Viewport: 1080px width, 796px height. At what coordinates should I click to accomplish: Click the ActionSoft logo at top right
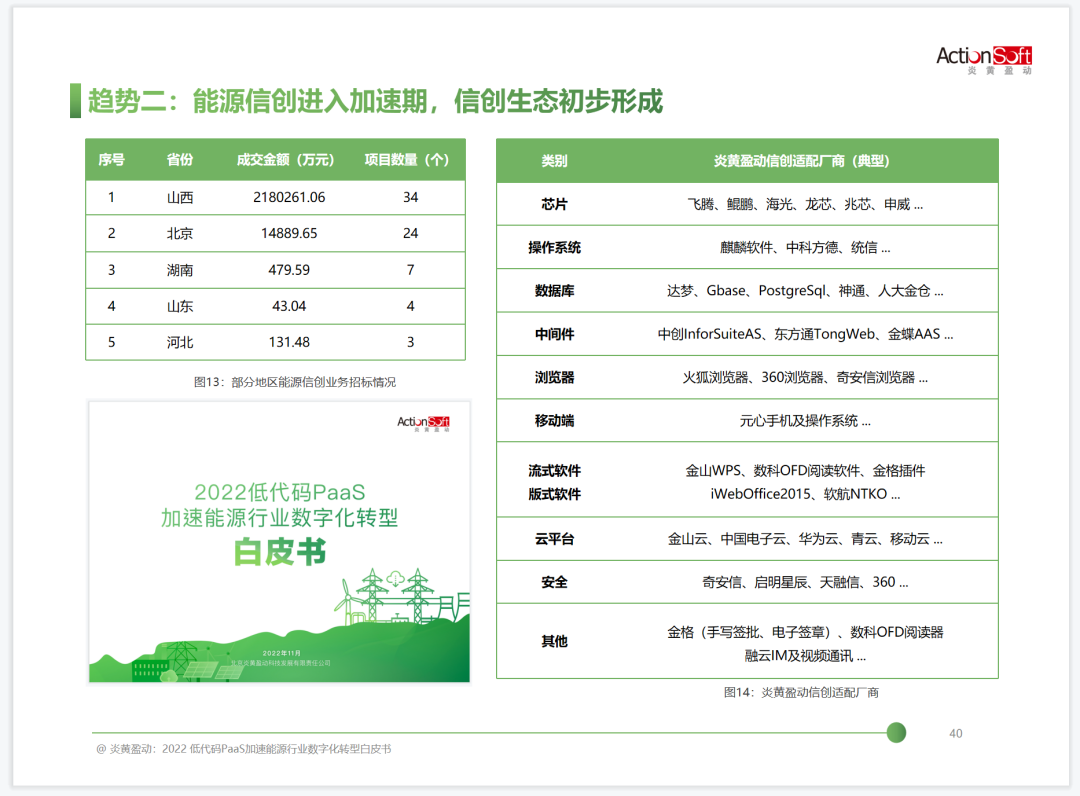pyautogui.click(x=983, y=58)
